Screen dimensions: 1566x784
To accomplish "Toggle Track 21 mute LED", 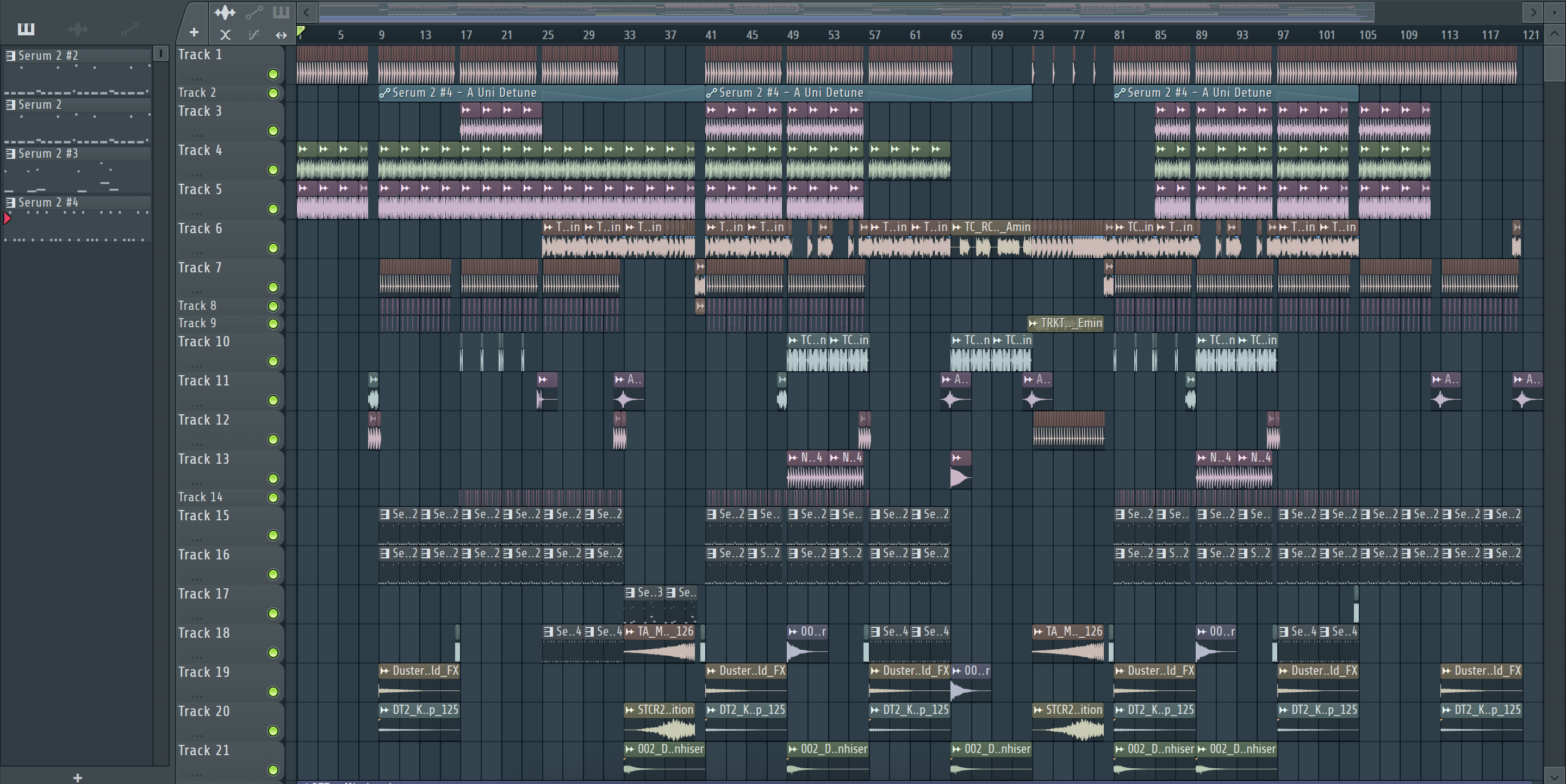I will tap(273, 770).
